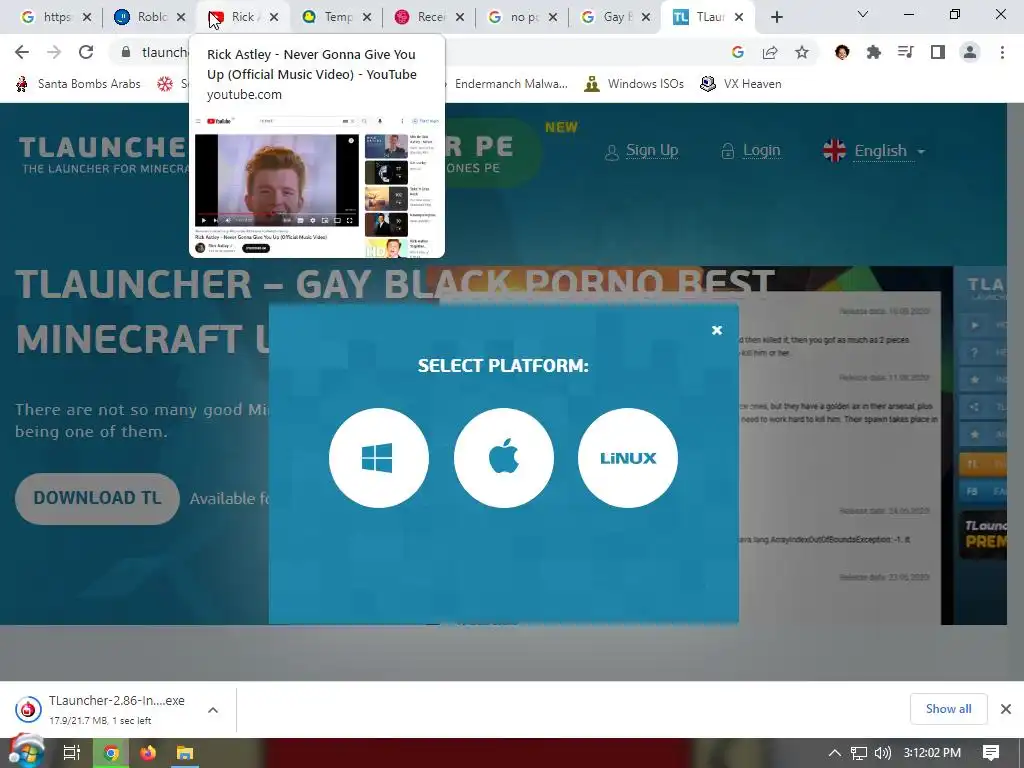Open the Chrome profile avatar

[970, 52]
